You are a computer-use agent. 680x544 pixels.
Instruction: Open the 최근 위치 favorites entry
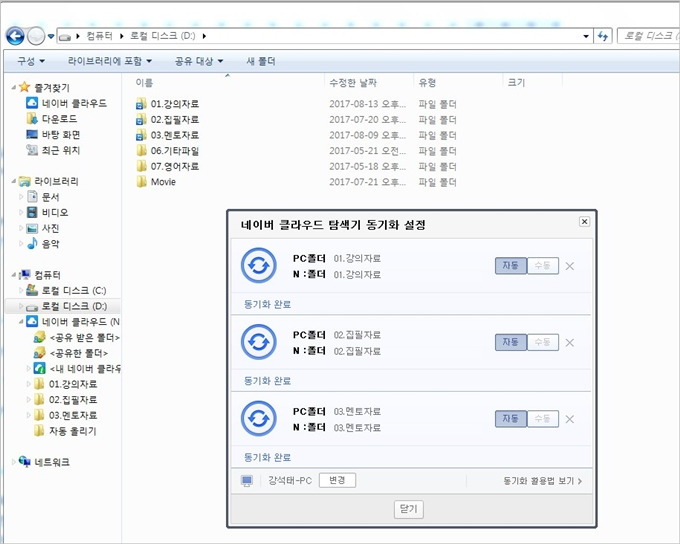(x=53, y=150)
